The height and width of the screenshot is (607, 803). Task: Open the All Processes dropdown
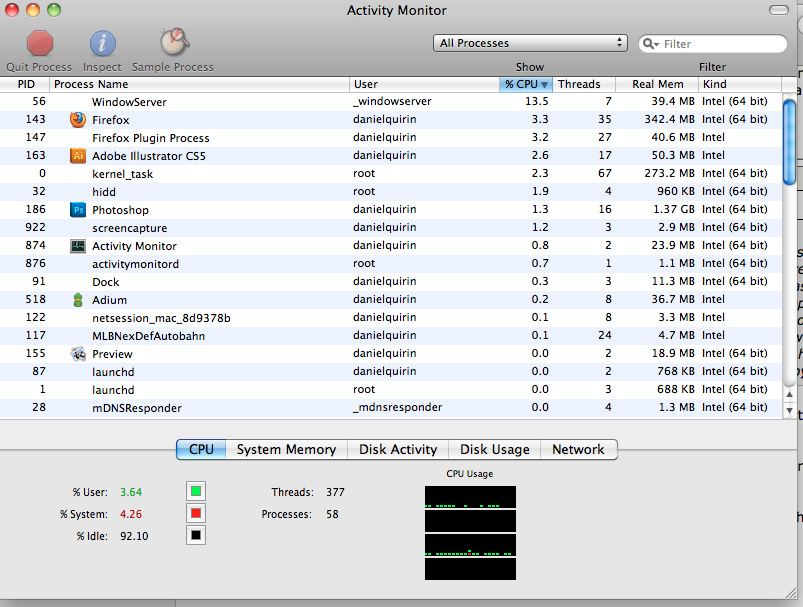530,43
